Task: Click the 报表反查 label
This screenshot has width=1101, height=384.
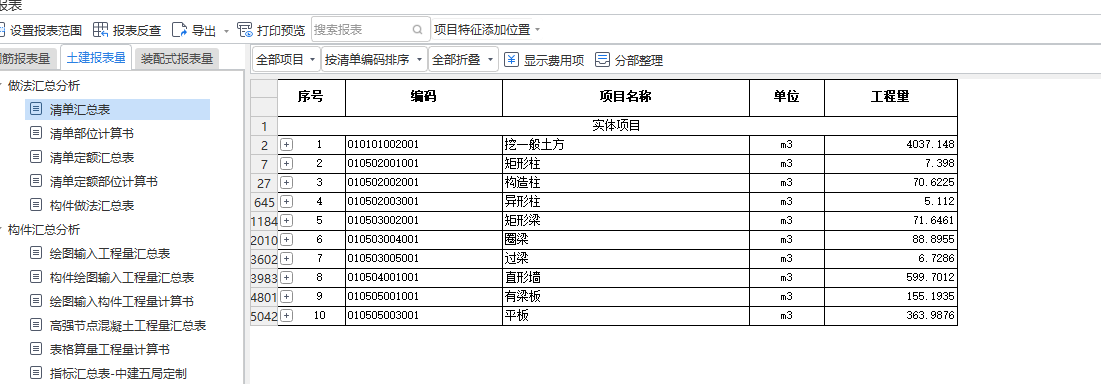Action: (137, 31)
